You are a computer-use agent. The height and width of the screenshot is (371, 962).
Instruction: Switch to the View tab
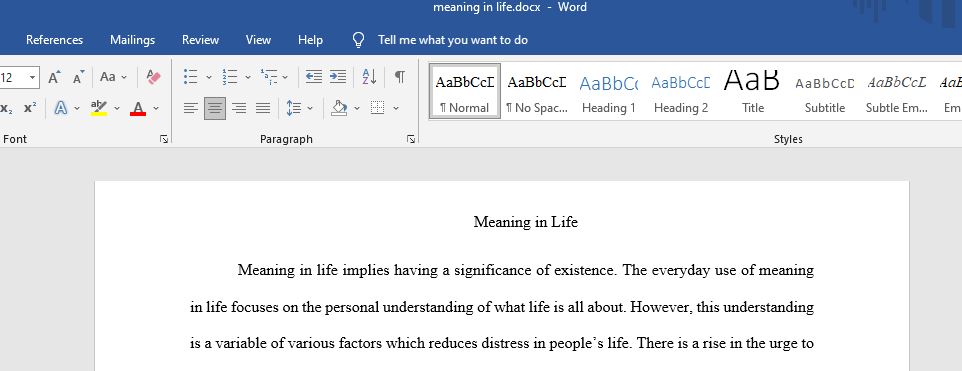point(258,40)
